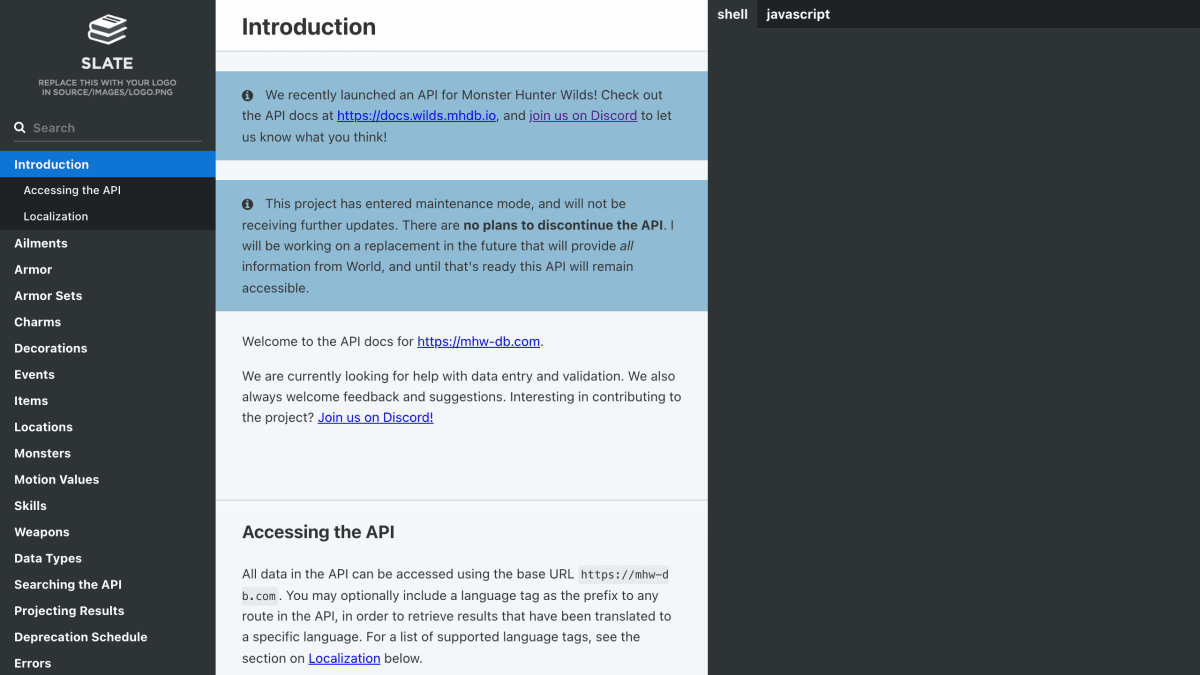Follow the 'join us on Discord' link
Viewport: 1200px width, 675px height.
[583, 116]
